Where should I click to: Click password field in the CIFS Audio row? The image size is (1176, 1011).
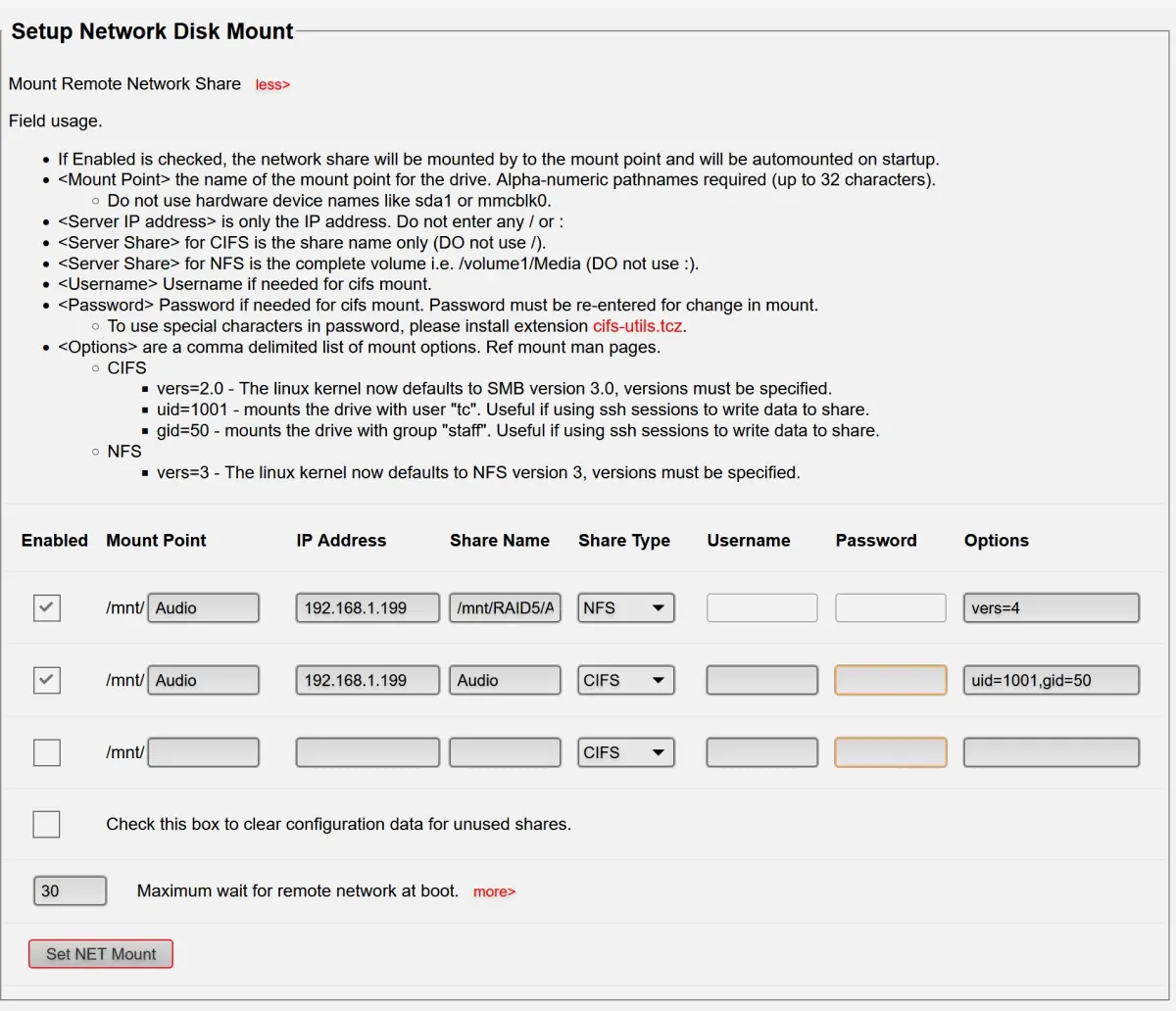click(891, 680)
